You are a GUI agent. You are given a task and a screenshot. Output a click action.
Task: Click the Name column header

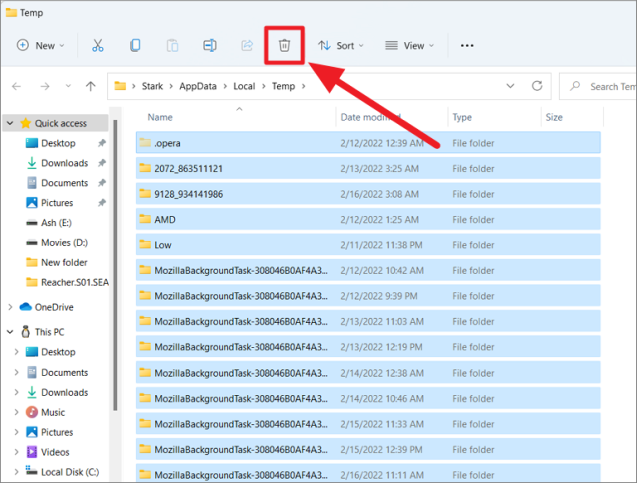tap(161, 117)
